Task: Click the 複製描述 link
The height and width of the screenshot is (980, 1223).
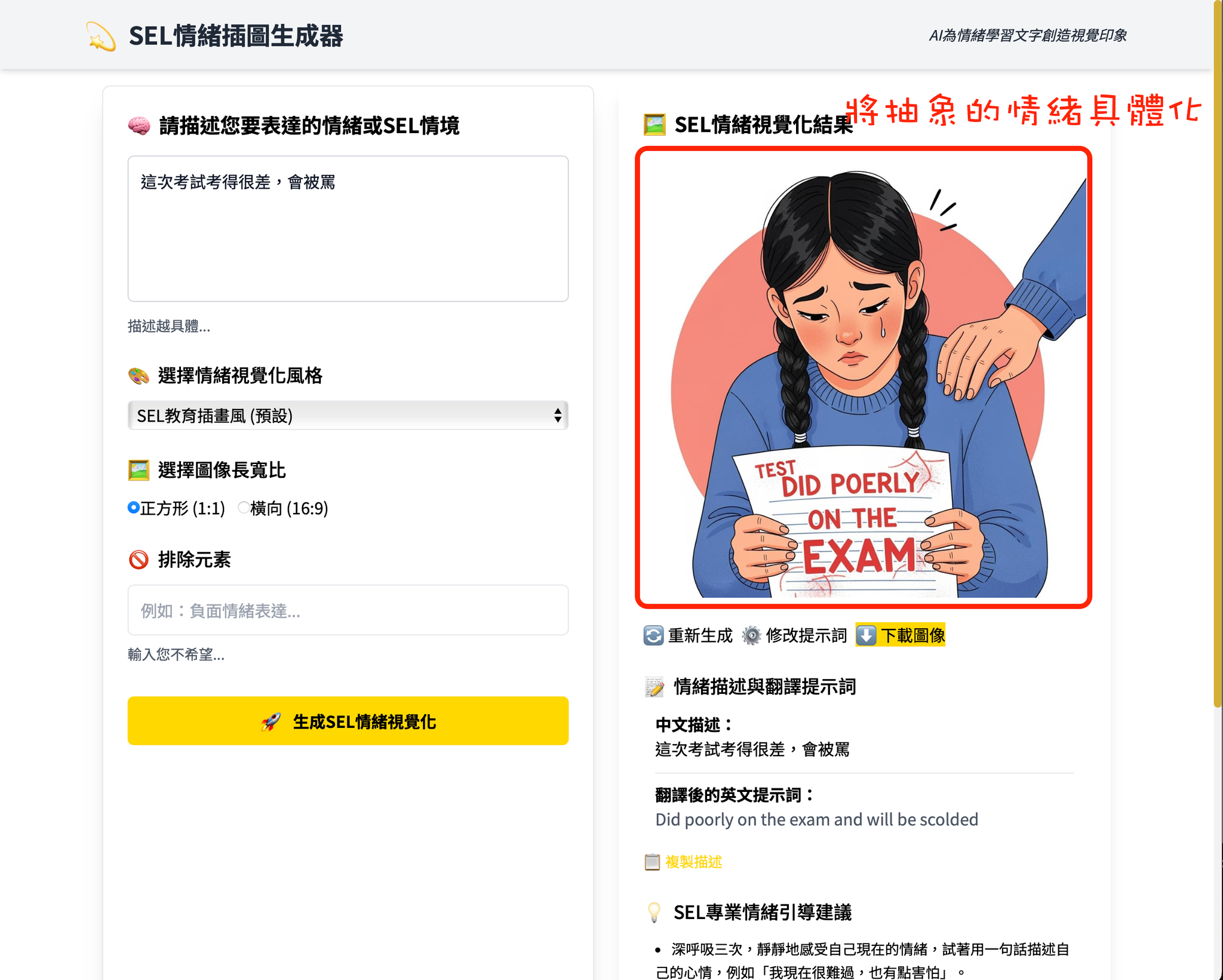Action: click(x=694, y=862)
